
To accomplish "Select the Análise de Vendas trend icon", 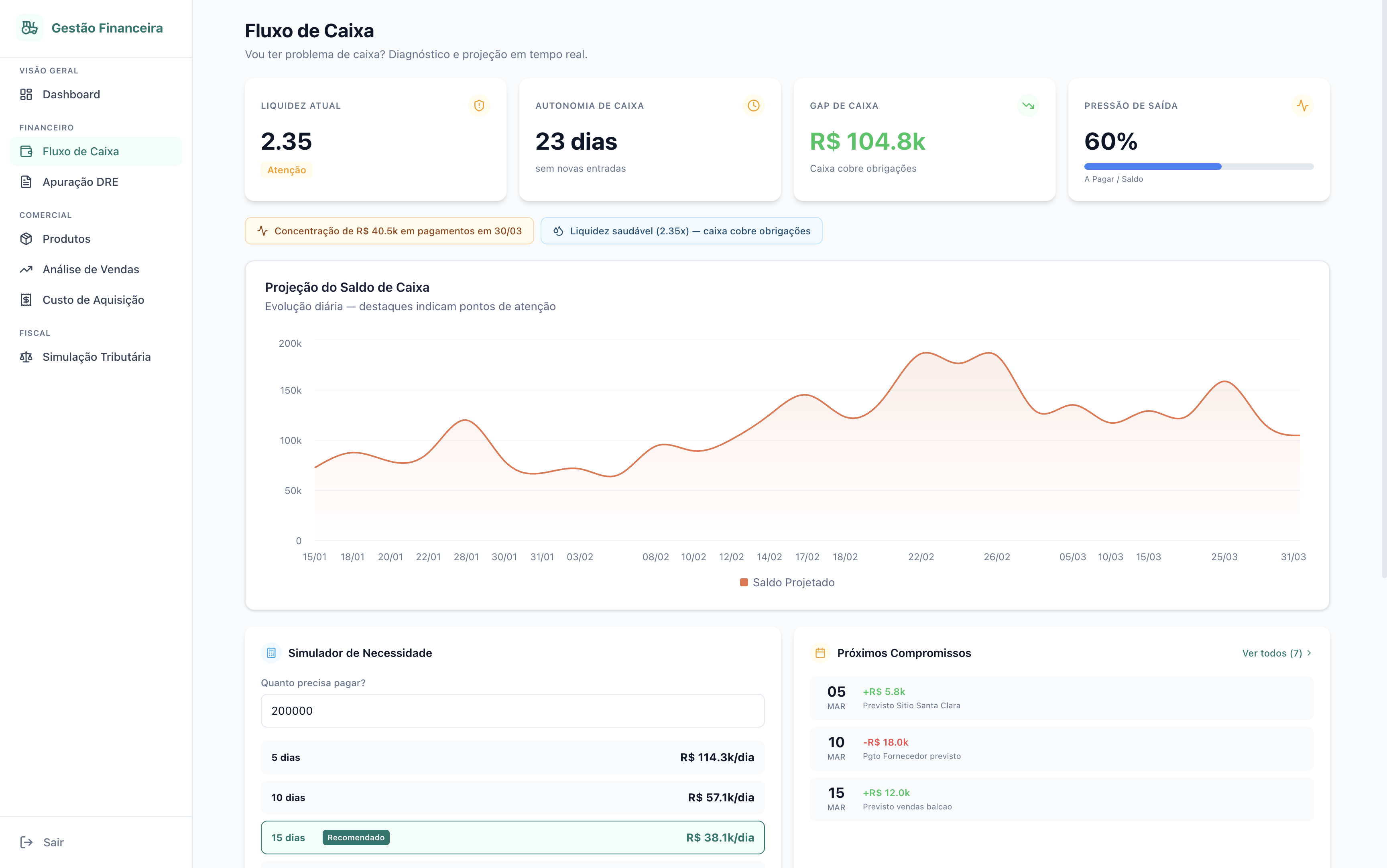I will pyautogui.click(x=26, y=269).
